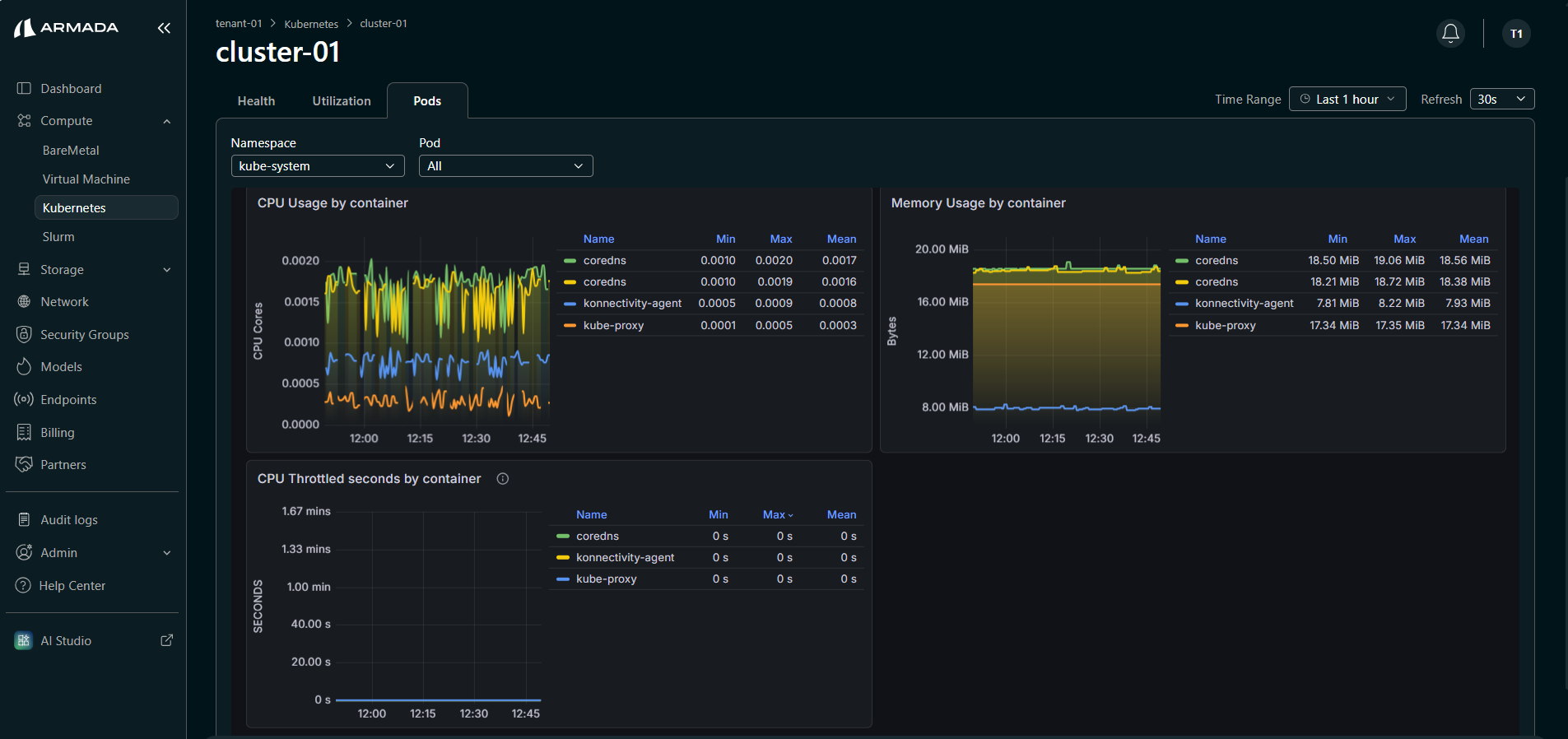Toggle konnectivity-agent series in CPU Throttled legend
The width and height of the screenshot is (1568, 739).
click(626, 557)
